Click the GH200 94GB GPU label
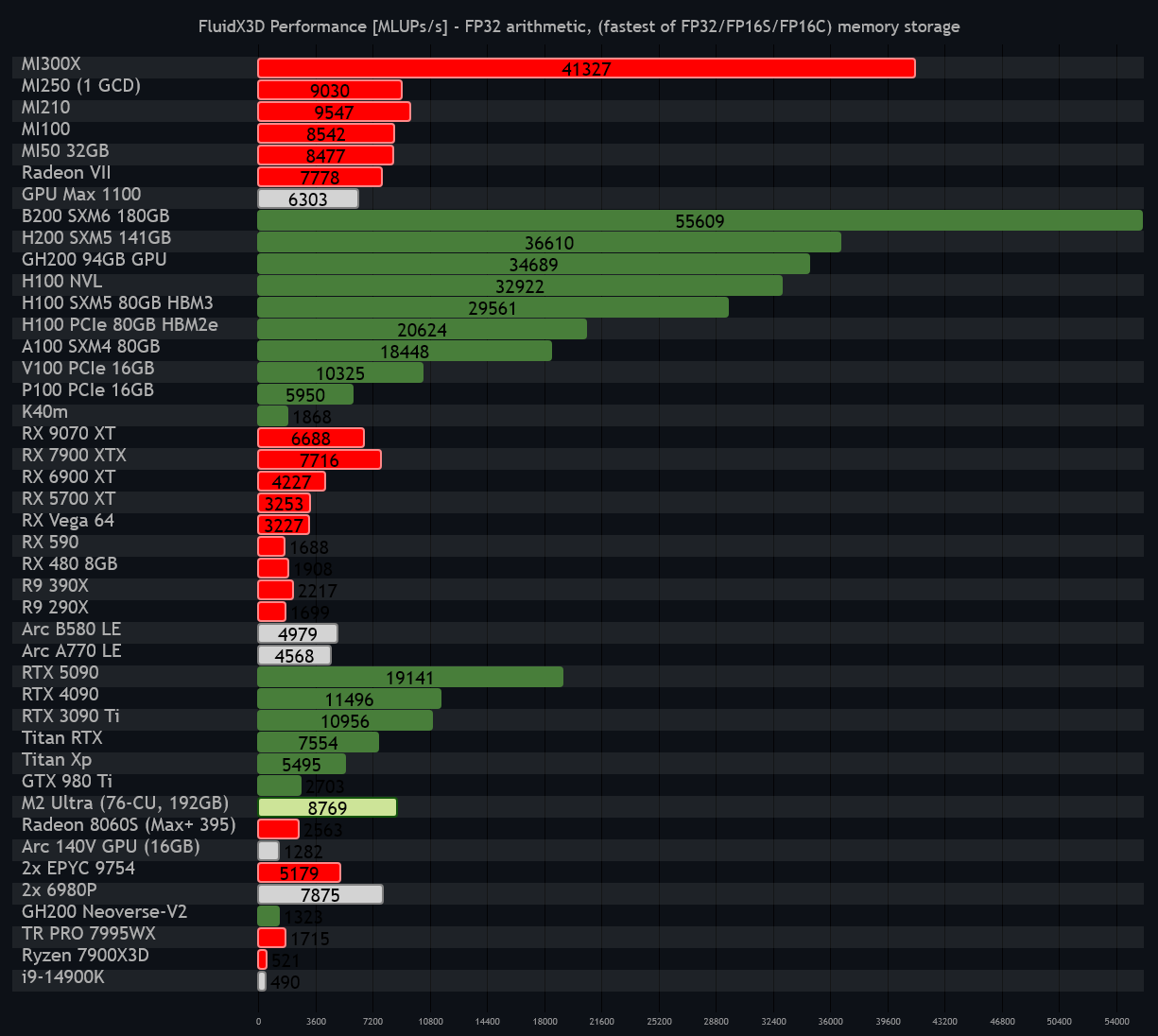1158x1036 pixels. pos(95,260)
